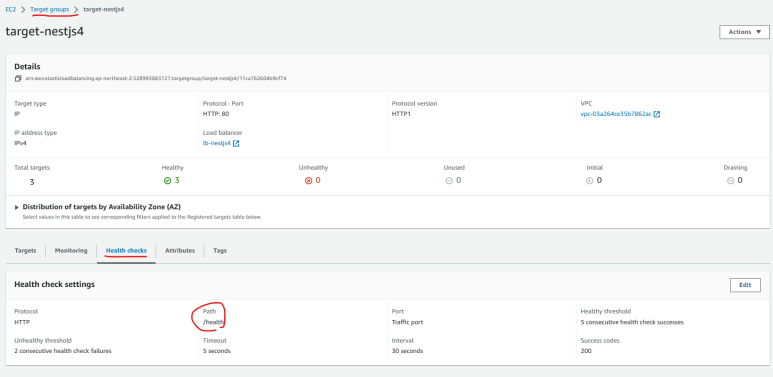The image size is (773, 377).
Task: Click the Draining targets count 0
Action: 740,180
